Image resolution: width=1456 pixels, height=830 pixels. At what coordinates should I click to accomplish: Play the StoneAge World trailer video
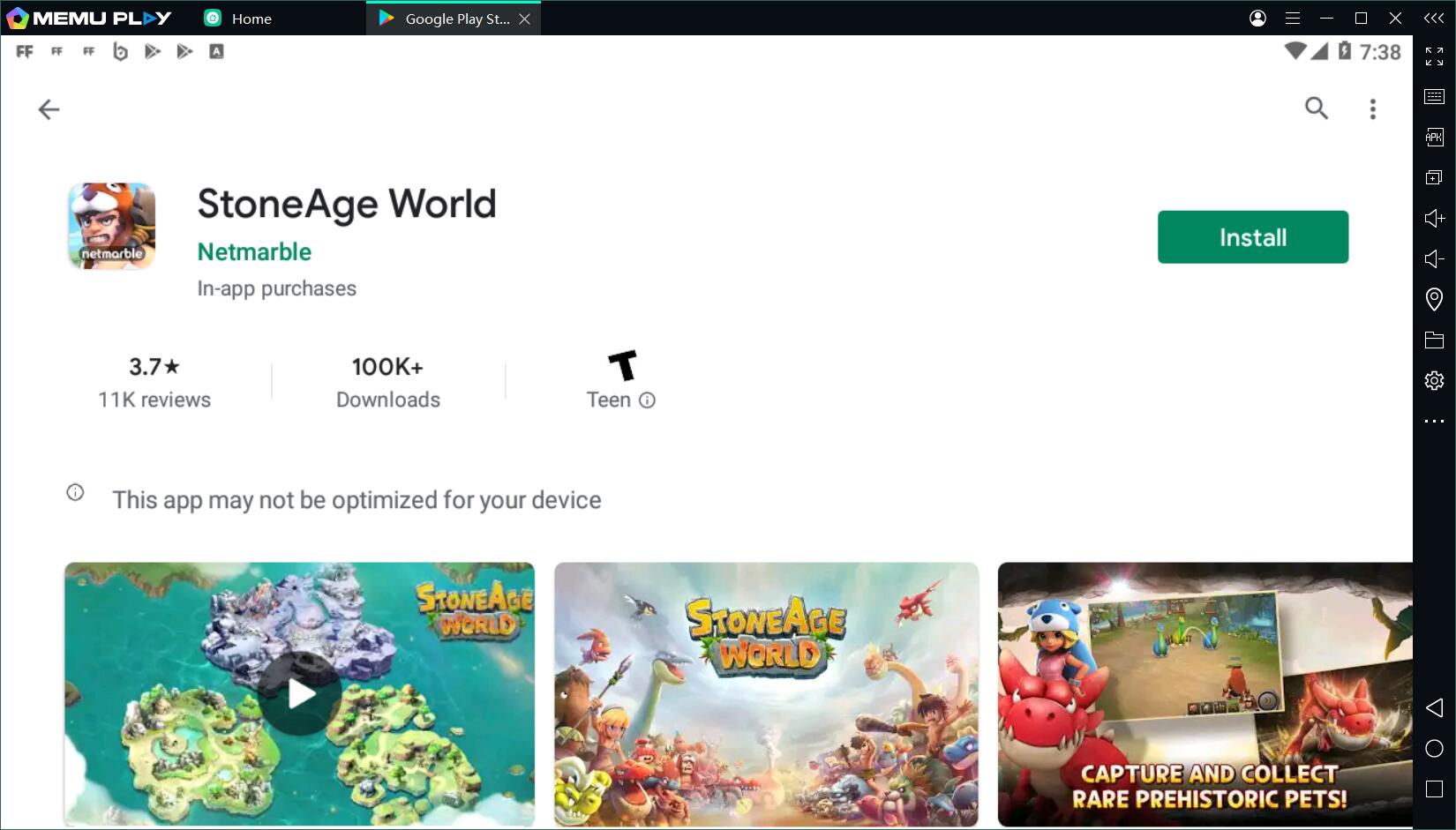click(x=300, y=694)
